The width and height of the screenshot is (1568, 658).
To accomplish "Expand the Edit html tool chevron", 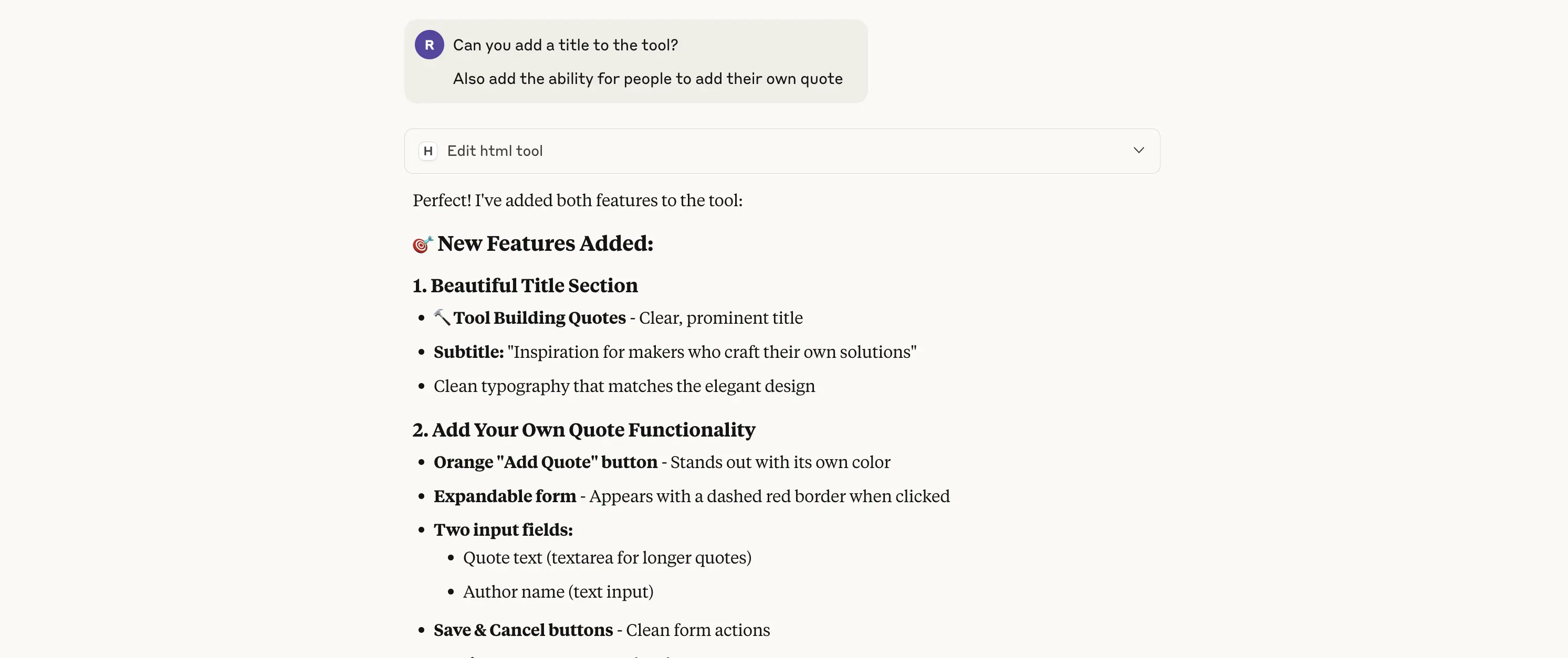I will coord(1138,150).
